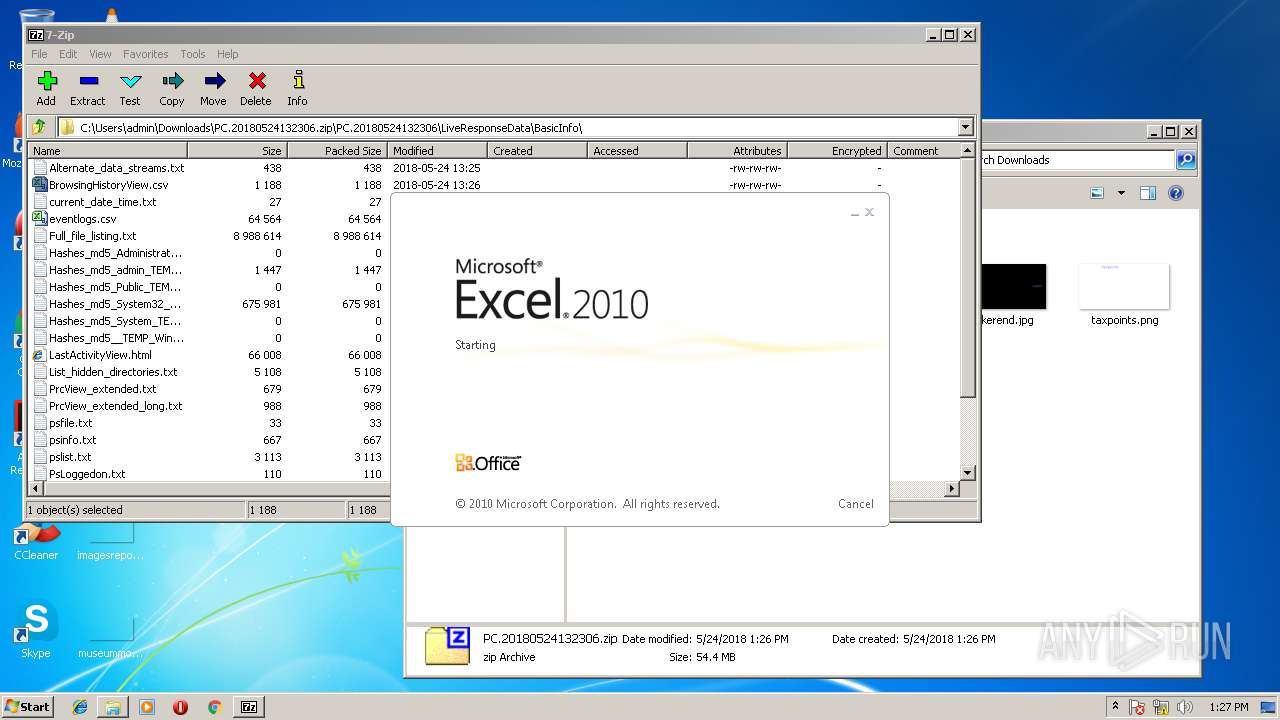Open Windows Media Player from taskbar
Screen dimensions: 1280x720
point(147,707)
